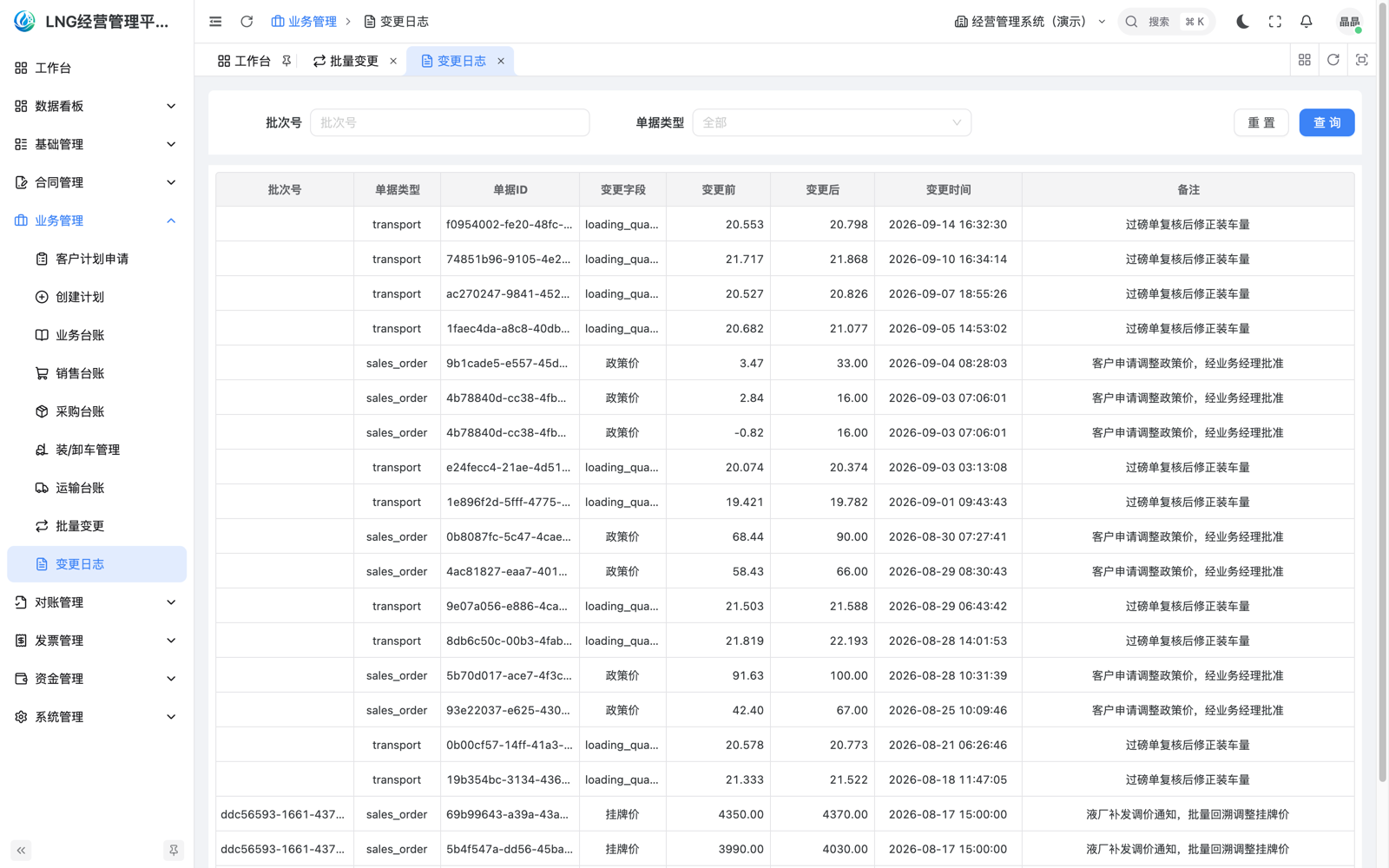Click the 重置 button

(x=1261, y=122)
